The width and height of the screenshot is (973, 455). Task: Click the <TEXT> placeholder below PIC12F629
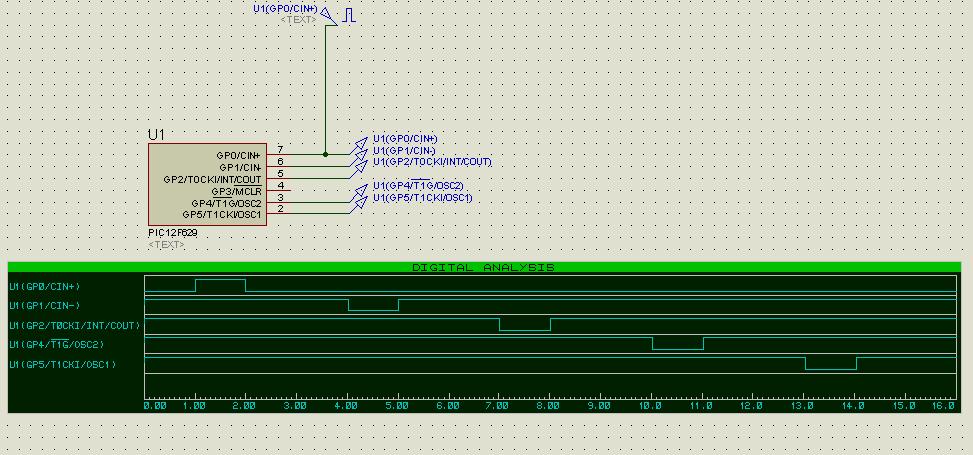point(166,245)
